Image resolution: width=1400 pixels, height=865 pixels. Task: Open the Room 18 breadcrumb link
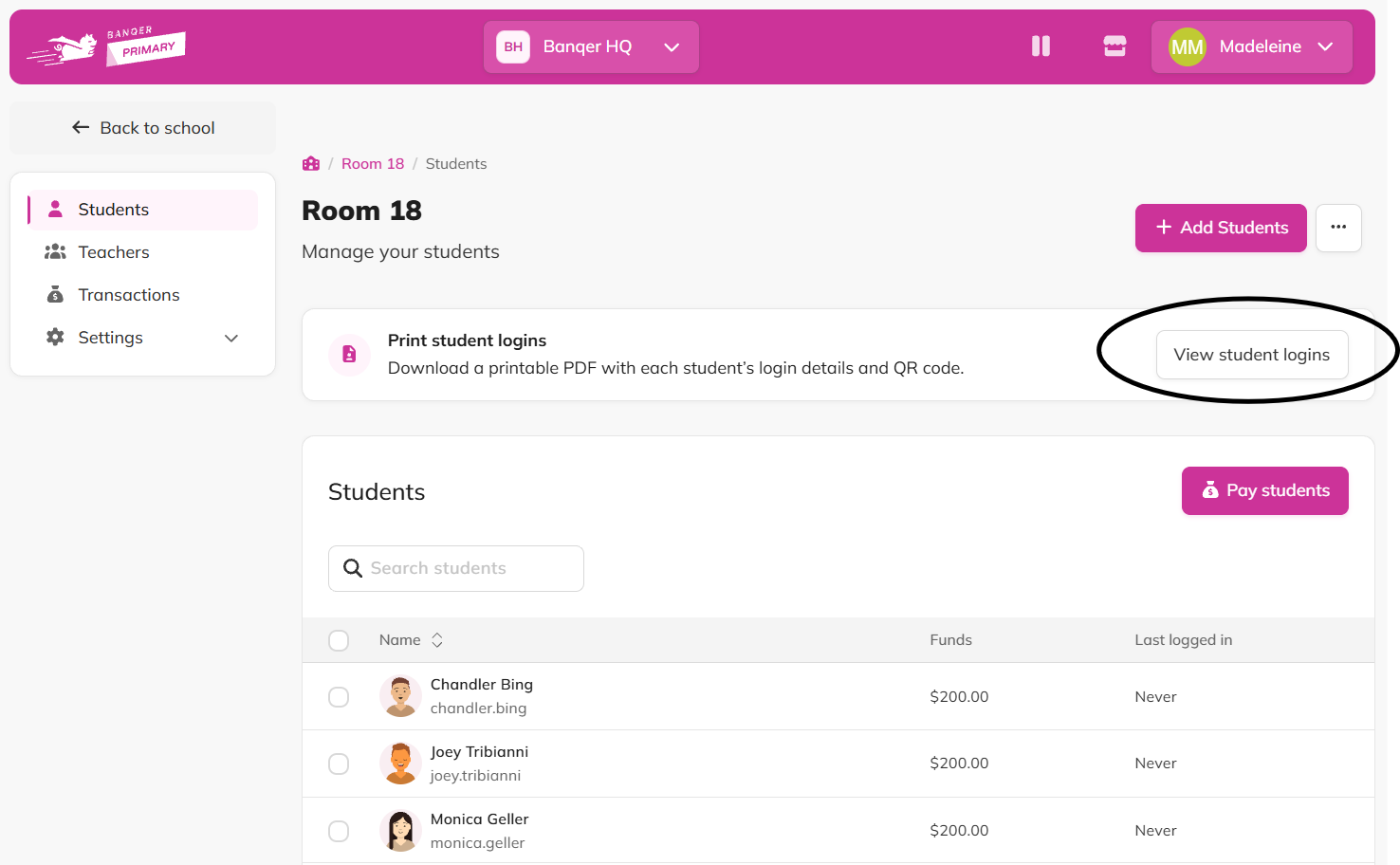(x=373, y=163)
